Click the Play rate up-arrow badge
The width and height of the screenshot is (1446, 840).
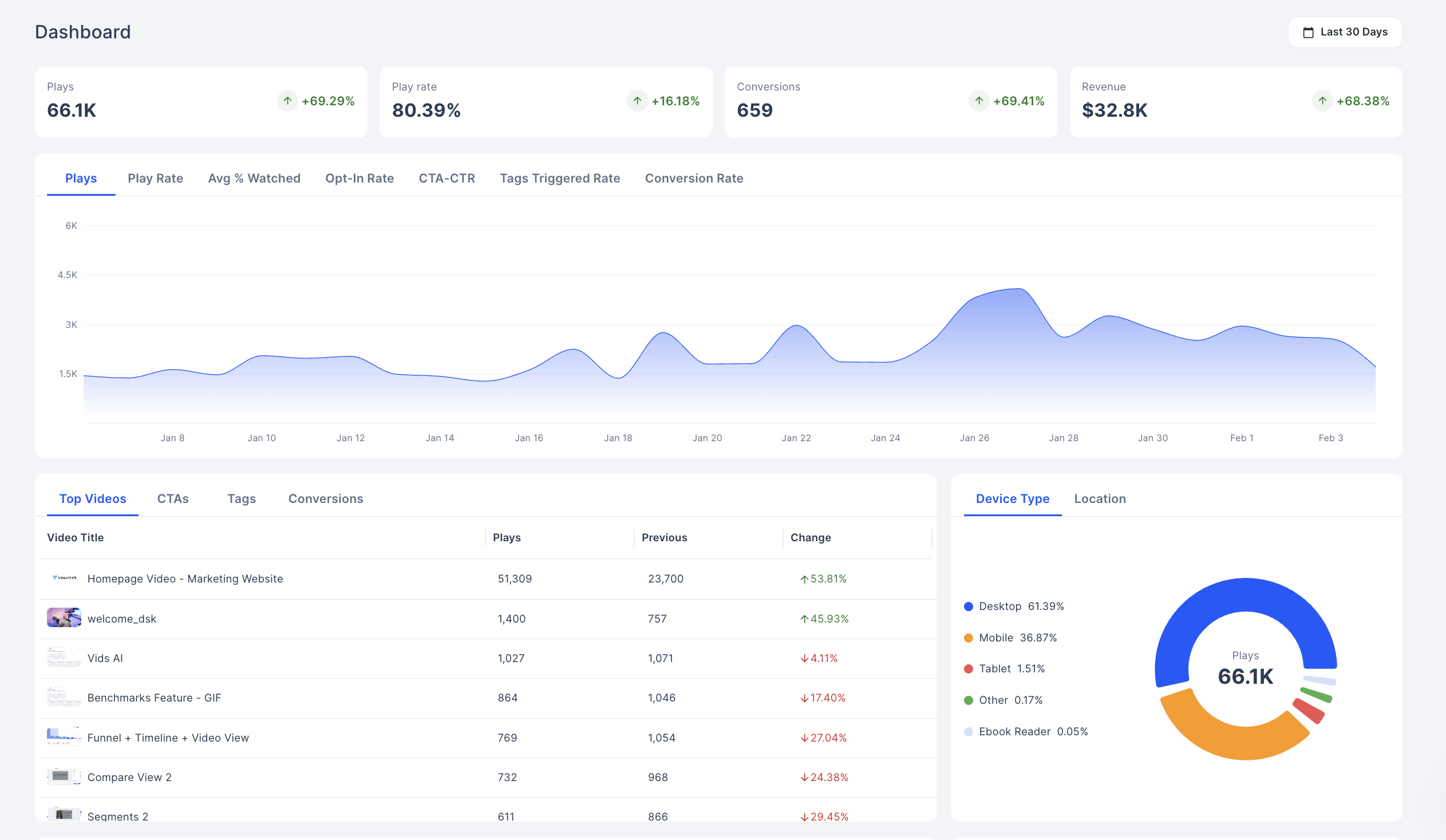tap(637, 101)
